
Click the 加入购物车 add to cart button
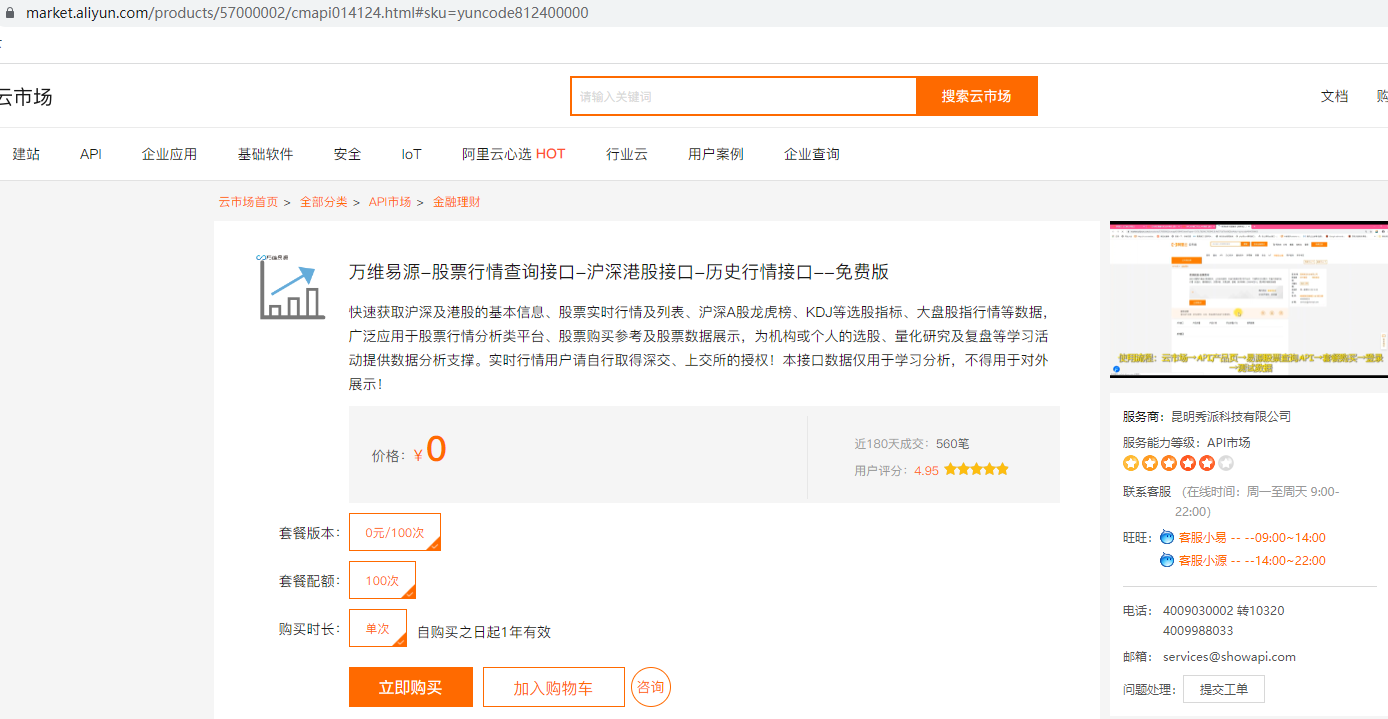(x=553, y=687)
